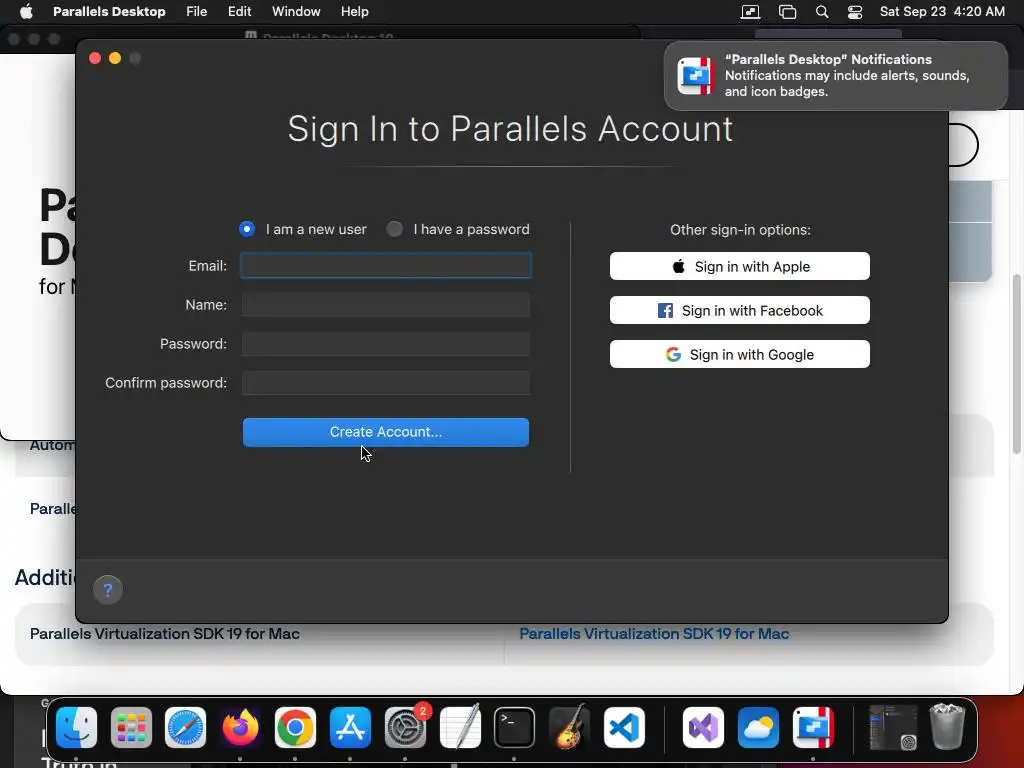Screen dimensions: 1024x768
Task: Sign in with Facebook
Action: coord(739,310)
